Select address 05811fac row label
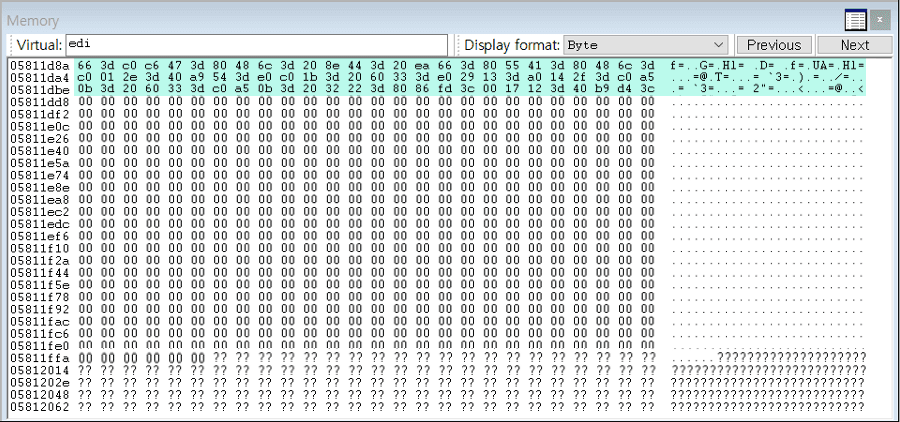 40,321
